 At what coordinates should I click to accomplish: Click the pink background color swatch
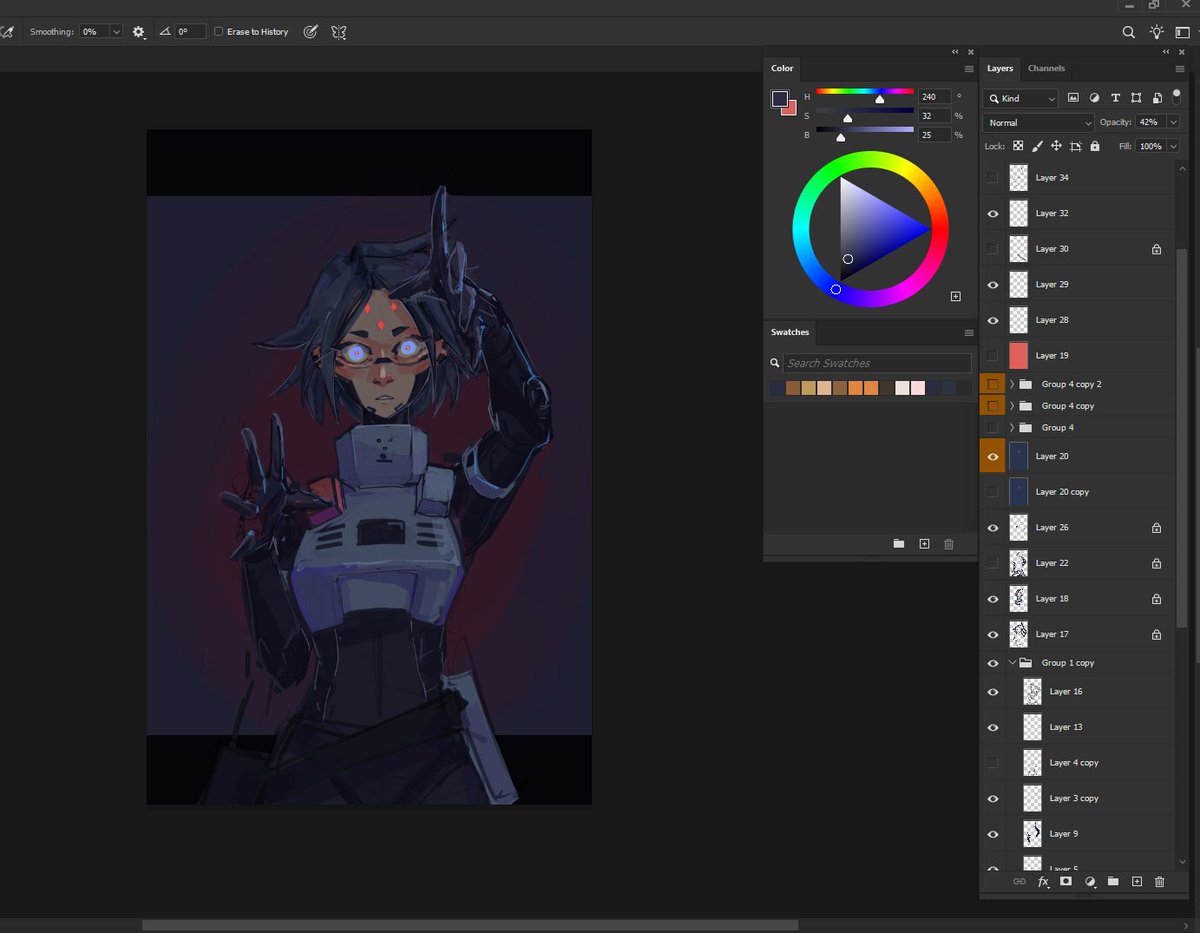[791, 109]
